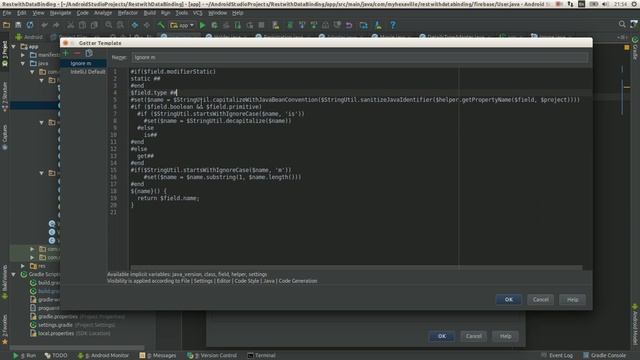Click the Save All toolbar icon
The image size is (640, 360).
tap(18, 25)
